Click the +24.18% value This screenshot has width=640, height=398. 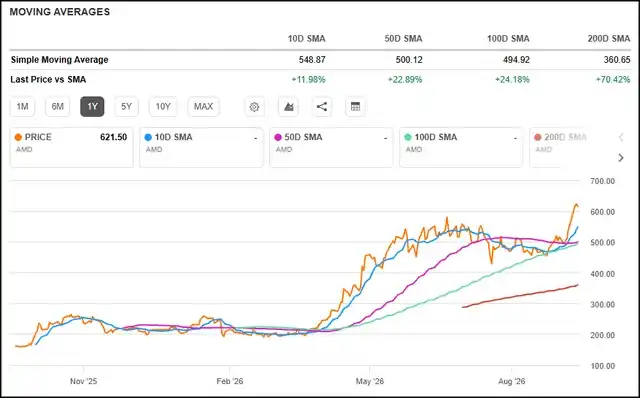point(512,80)
